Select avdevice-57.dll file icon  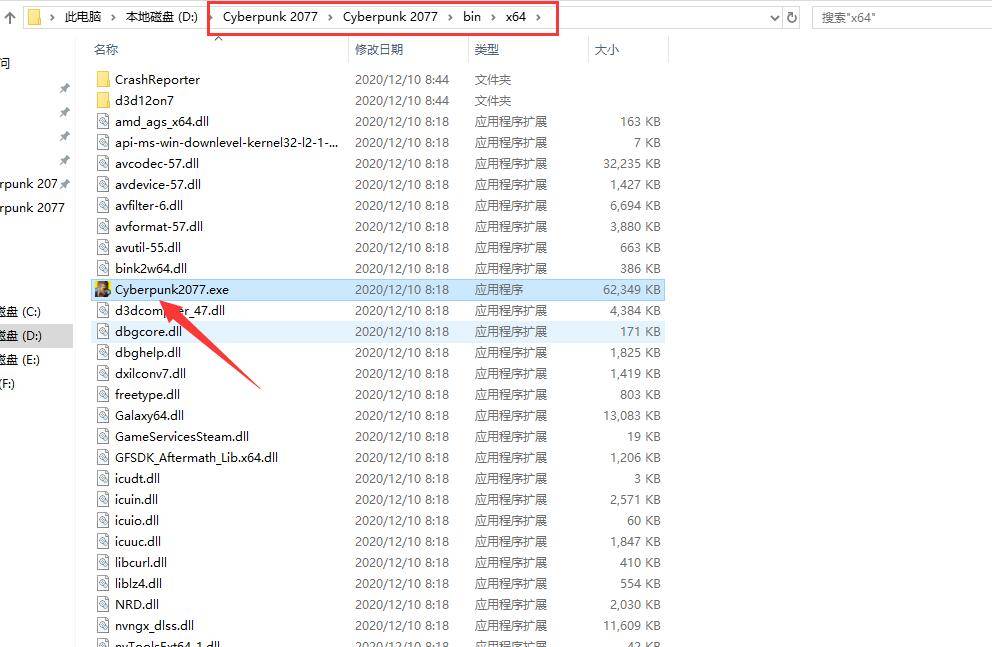coord(103,184)
